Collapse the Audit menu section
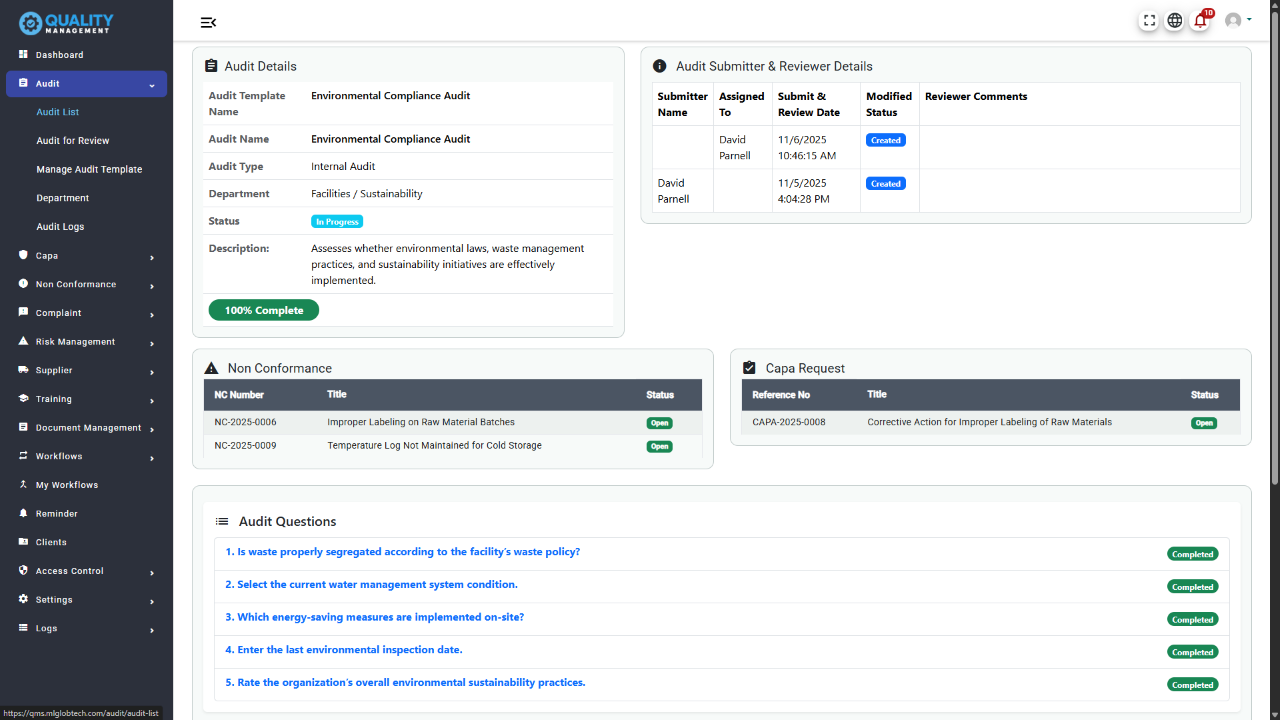 152,85
